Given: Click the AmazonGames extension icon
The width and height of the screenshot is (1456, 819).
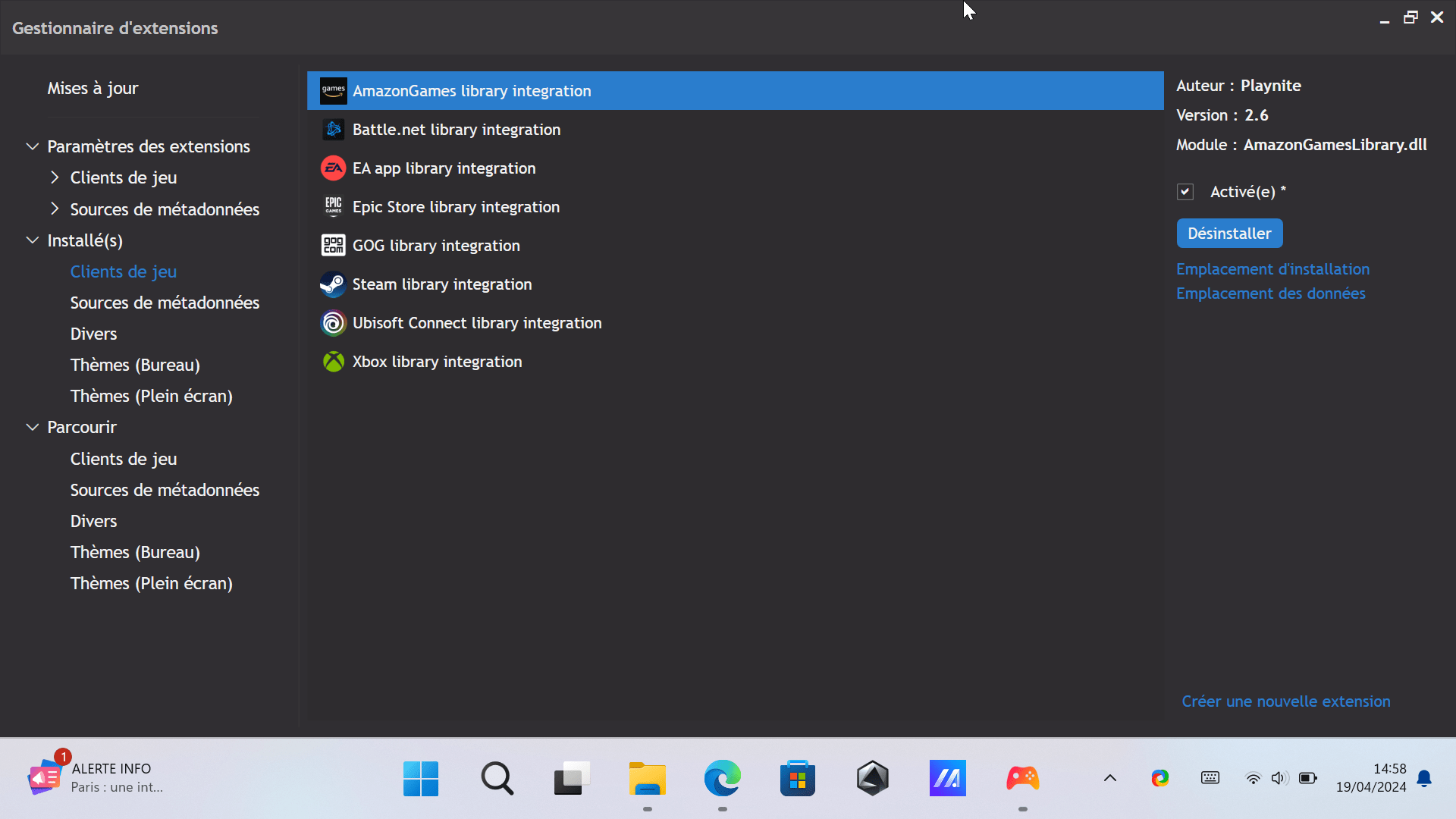Looking at the screenshot, I should pyautogui.click(x=333, y=91).
